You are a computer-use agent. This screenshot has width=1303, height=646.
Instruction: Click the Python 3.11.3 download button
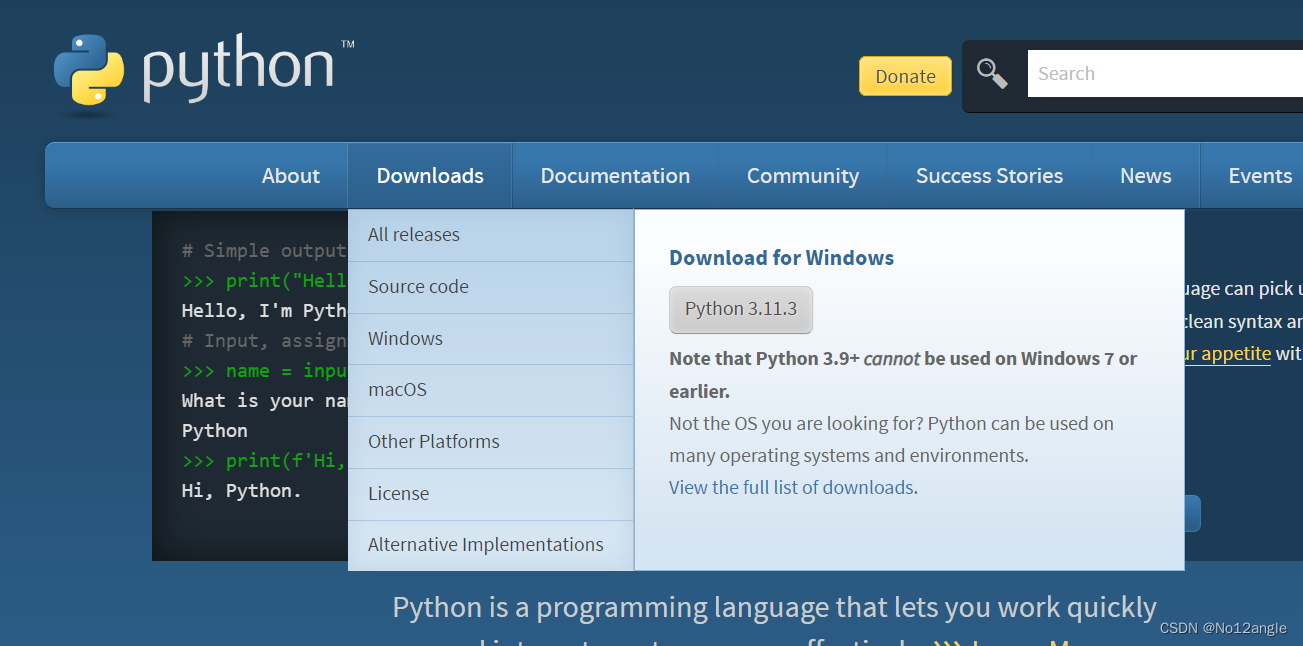[x=741, y=309]
